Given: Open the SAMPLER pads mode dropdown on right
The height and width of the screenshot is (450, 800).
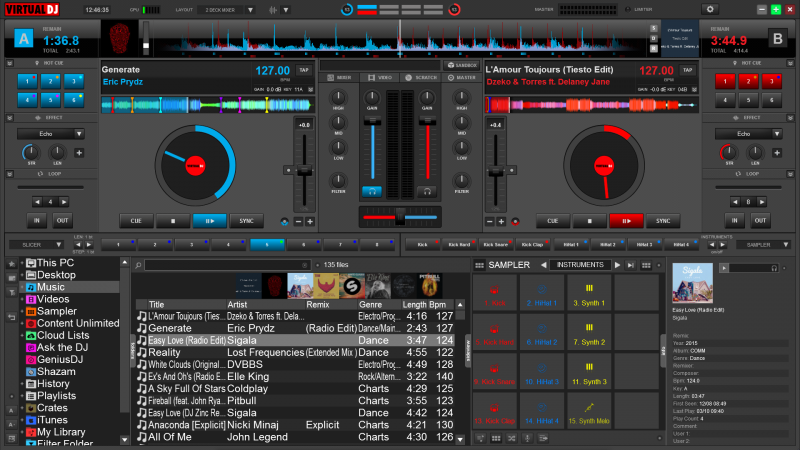Looking at the screenshot, I should coord(786,245).
